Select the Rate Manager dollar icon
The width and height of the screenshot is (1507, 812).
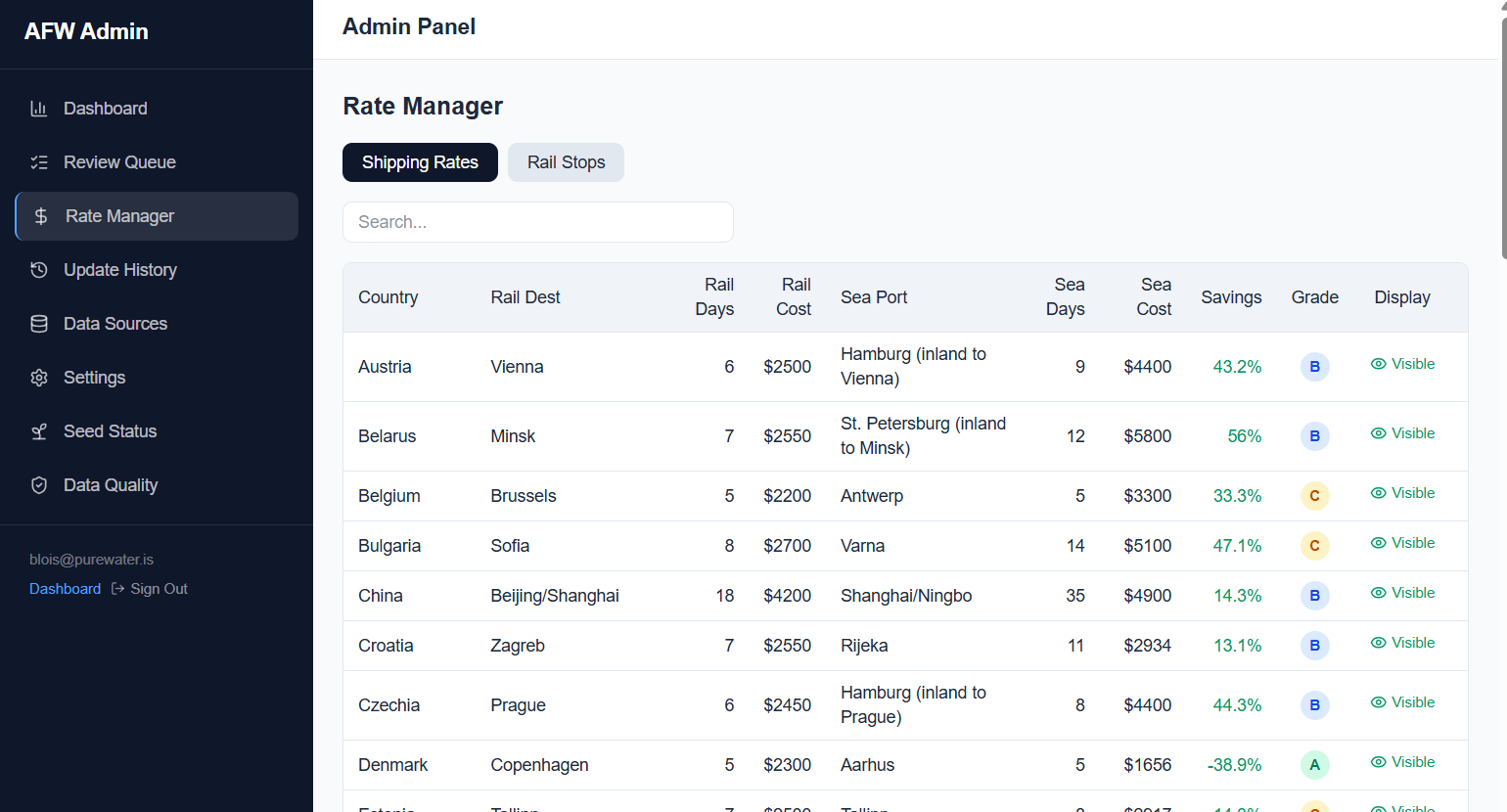click(x=40, y=215)
